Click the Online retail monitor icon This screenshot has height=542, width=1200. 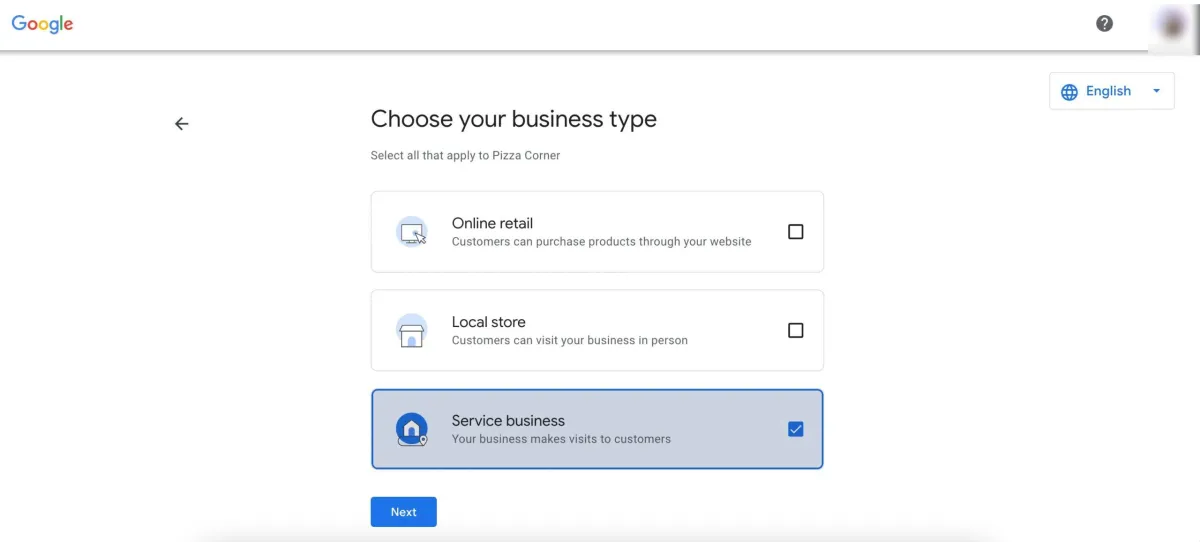[x=412, y=232]
